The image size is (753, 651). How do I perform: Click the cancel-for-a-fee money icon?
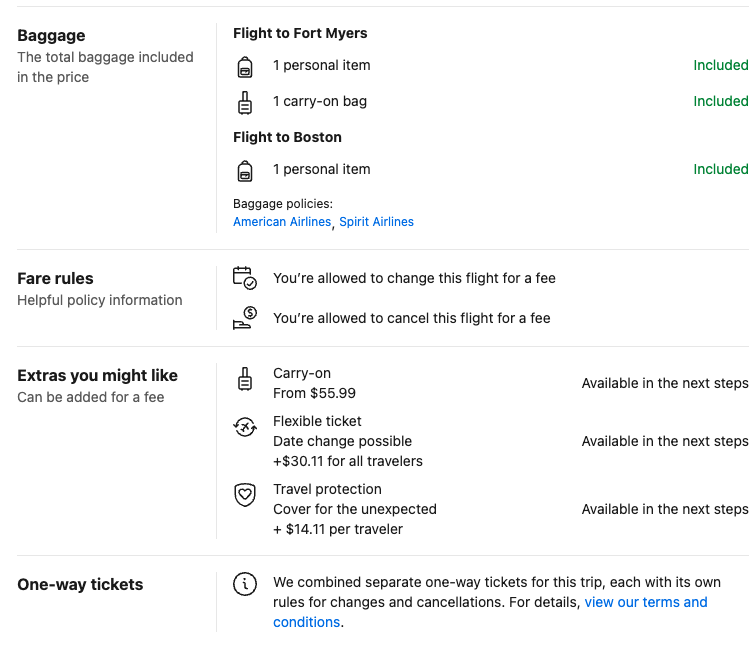point(244,318)
